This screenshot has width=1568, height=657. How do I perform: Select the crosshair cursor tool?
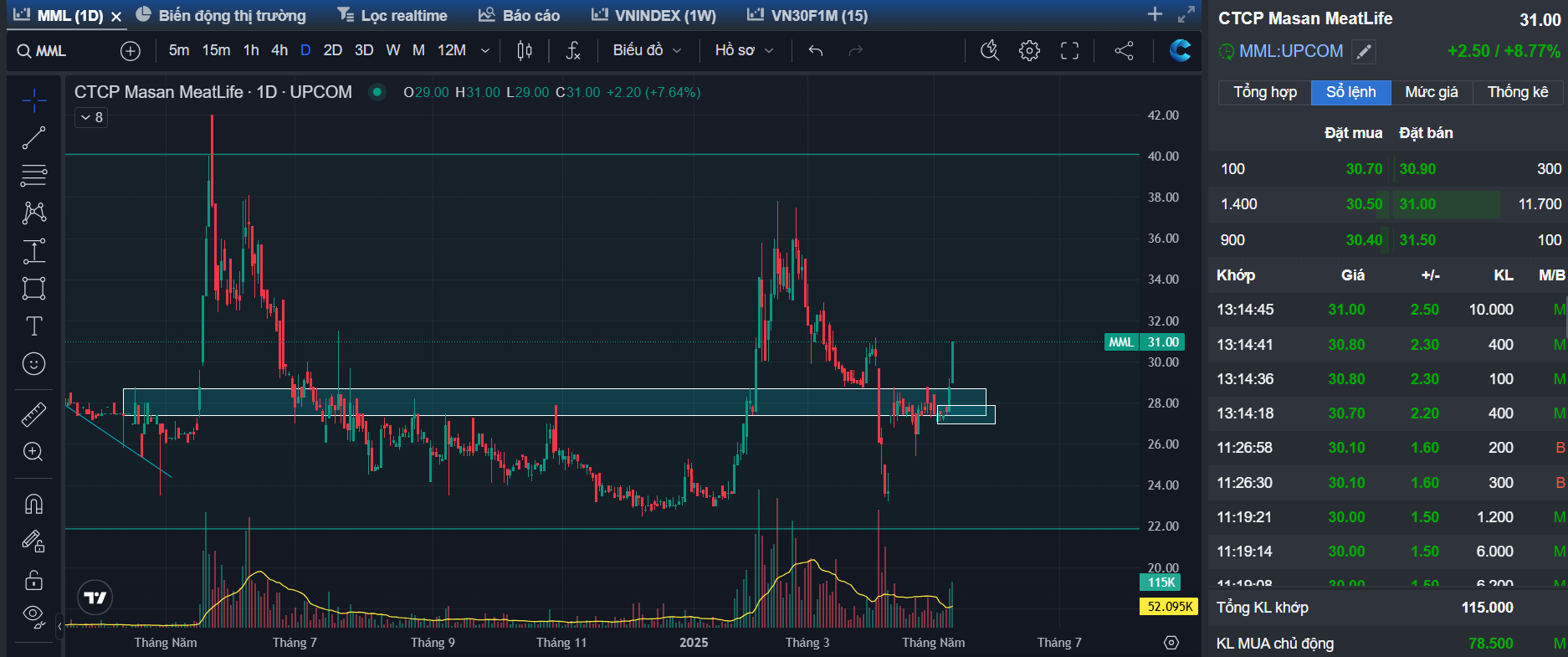(34, 101)
